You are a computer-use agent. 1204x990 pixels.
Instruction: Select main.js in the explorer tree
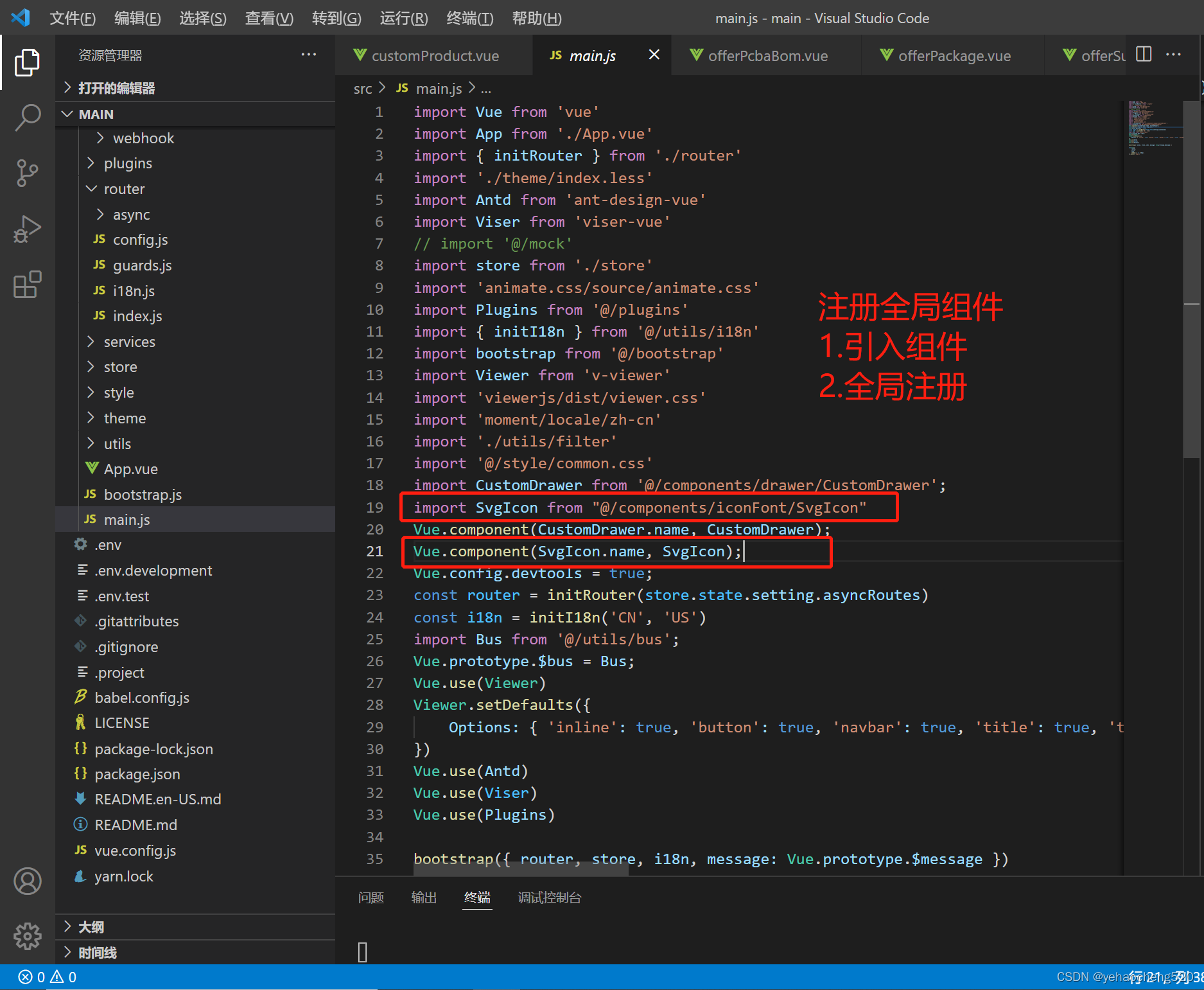click(x=195, y=519)
